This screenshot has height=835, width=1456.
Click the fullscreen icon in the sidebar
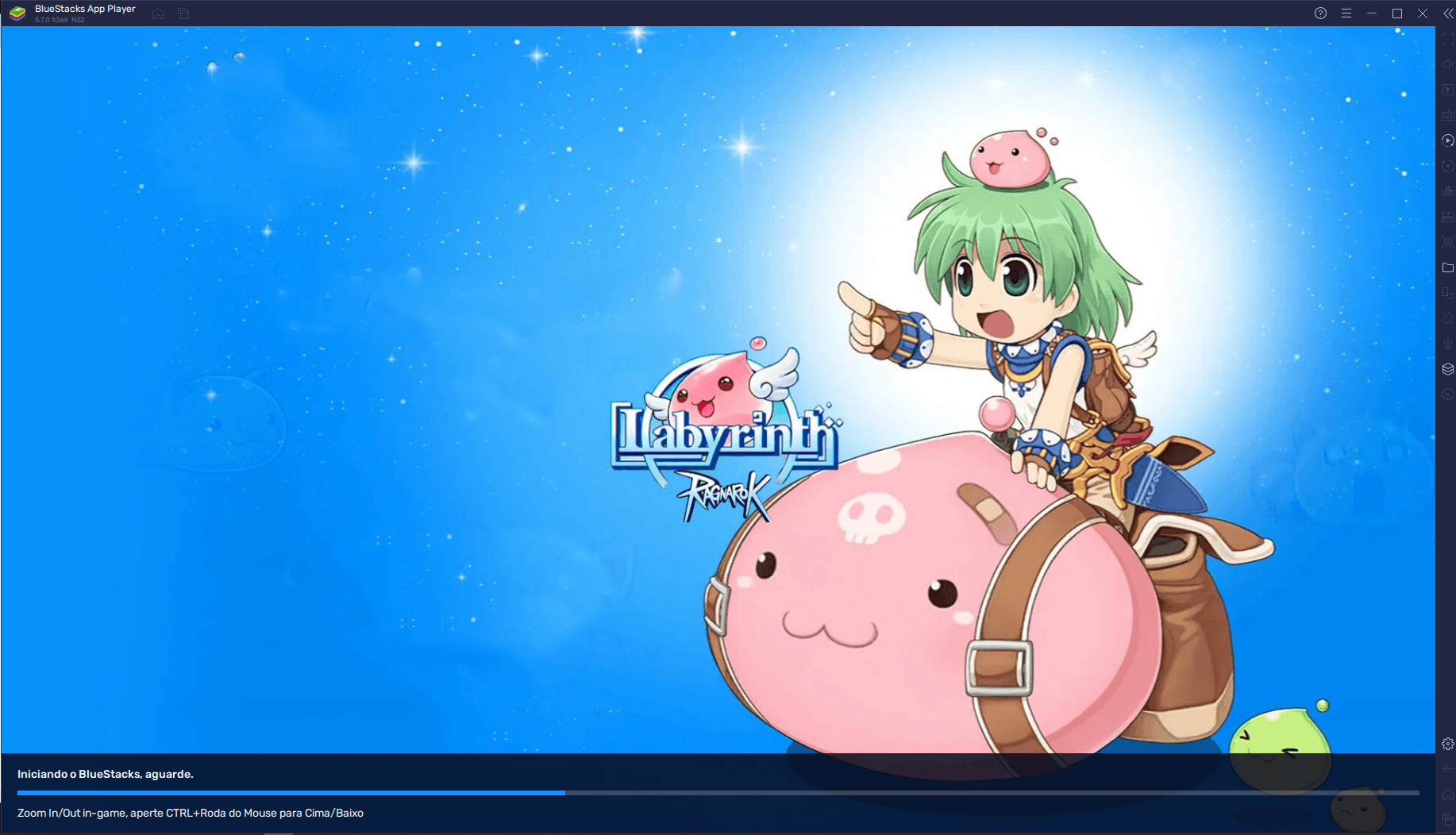tap(1448, 39)
